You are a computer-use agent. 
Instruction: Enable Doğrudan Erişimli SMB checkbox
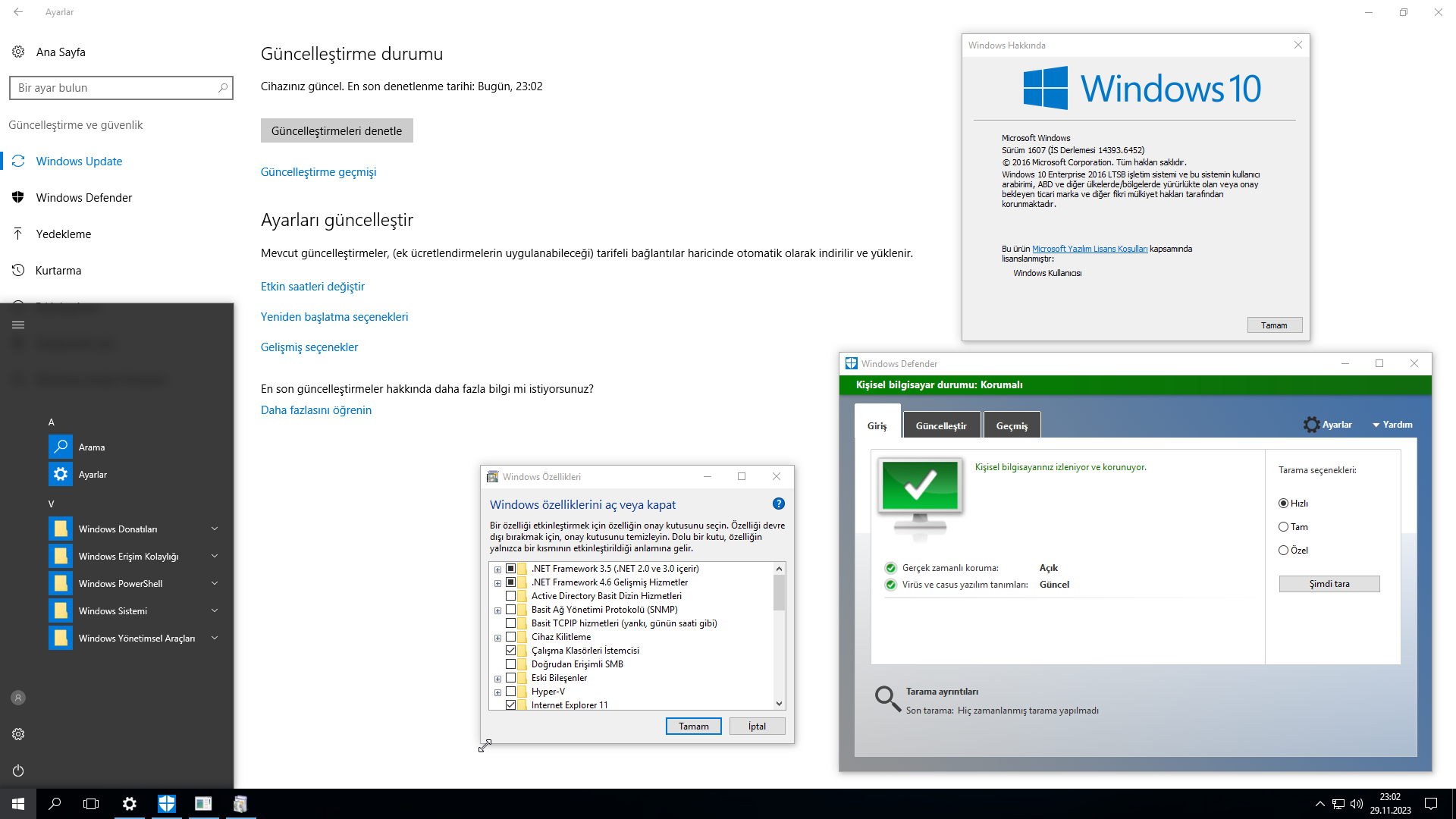[511, 664]
